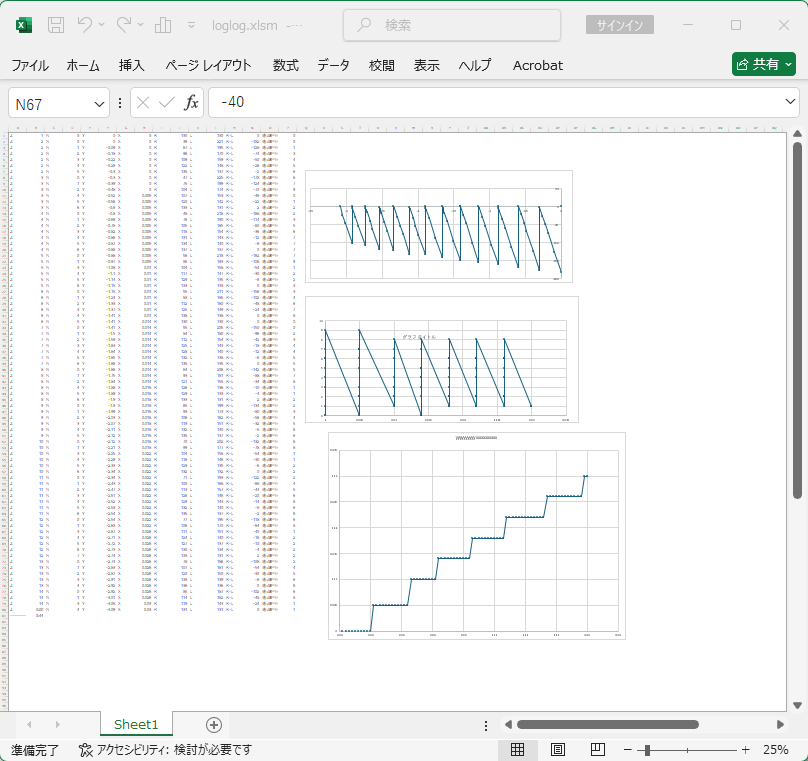Select the middle chart with グラフ タイトル

(442, 359)
